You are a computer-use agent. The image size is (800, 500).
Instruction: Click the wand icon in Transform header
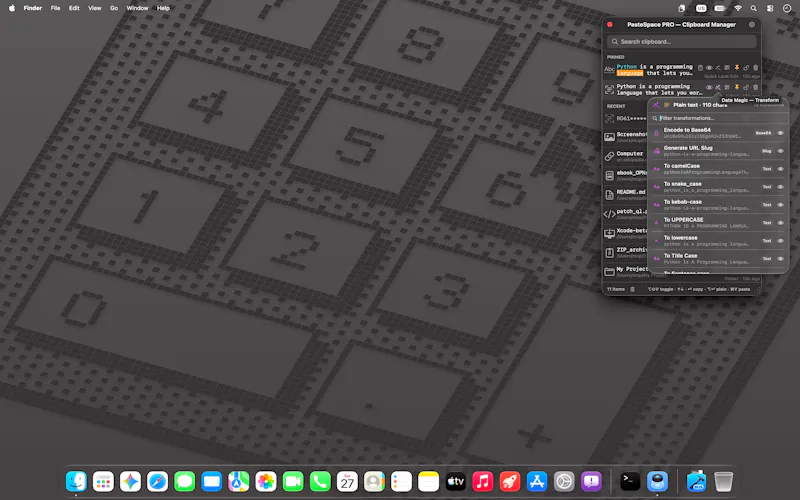point(656,105)
